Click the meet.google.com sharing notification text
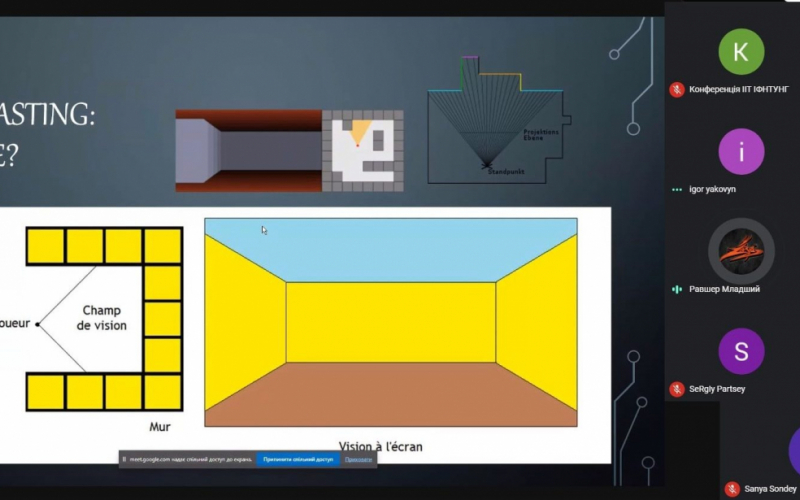This screenshot has height=500, width=800. (x=190, y=459)
